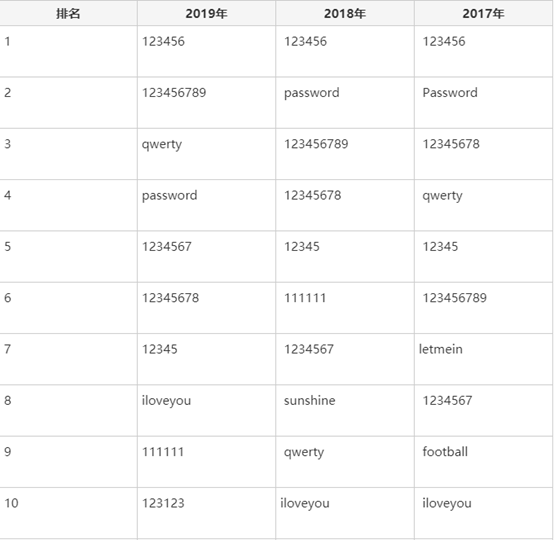Click iloveyou in the 2017年 column
554x540 pixels.
click(447, 504)
